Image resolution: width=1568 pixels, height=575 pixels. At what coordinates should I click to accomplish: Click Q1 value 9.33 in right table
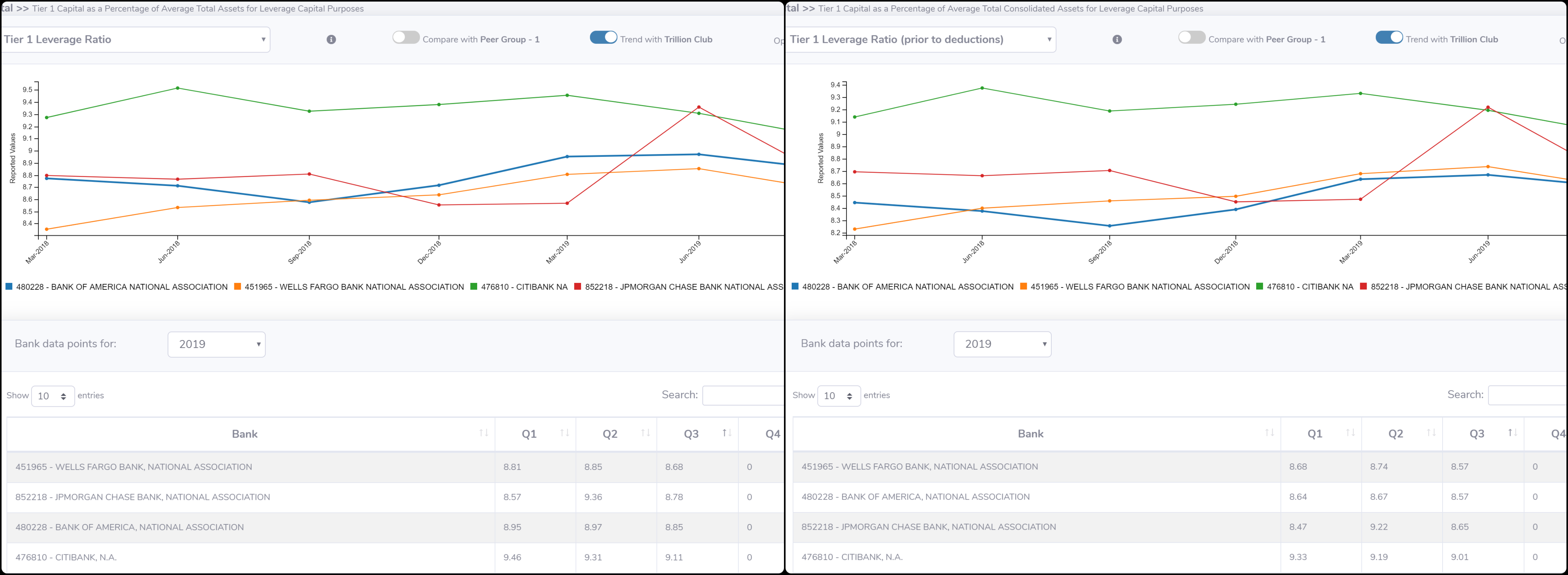[x=1298, y=558]
